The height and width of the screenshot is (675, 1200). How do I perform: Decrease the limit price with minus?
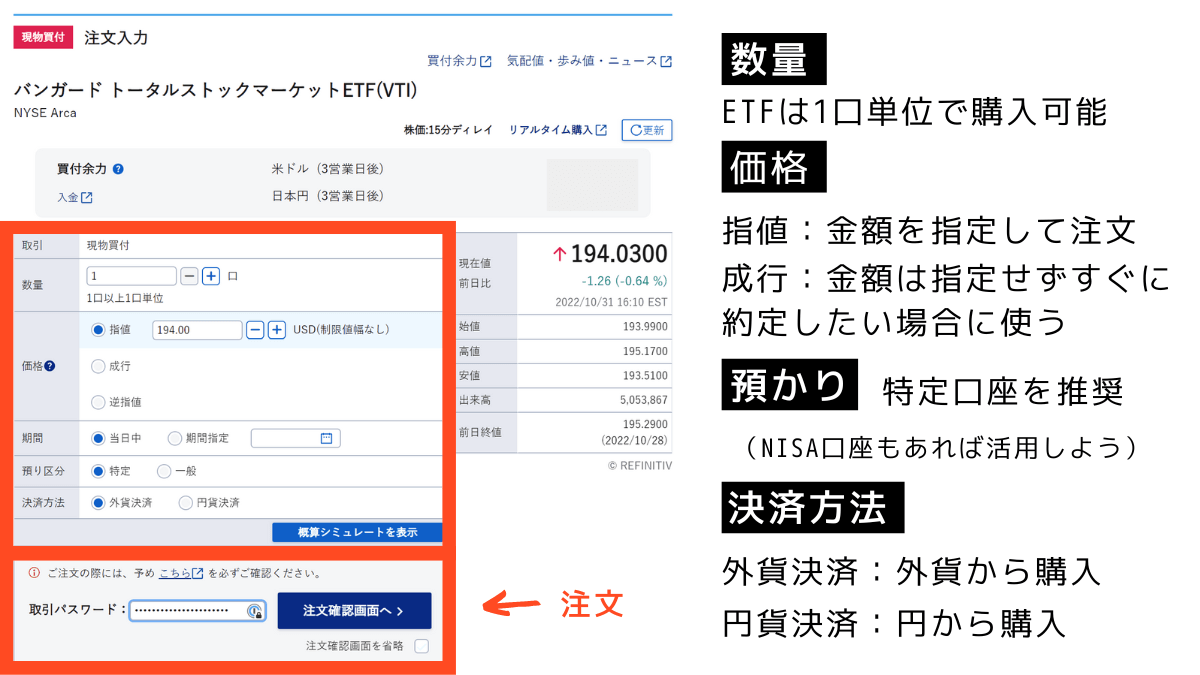255,329
